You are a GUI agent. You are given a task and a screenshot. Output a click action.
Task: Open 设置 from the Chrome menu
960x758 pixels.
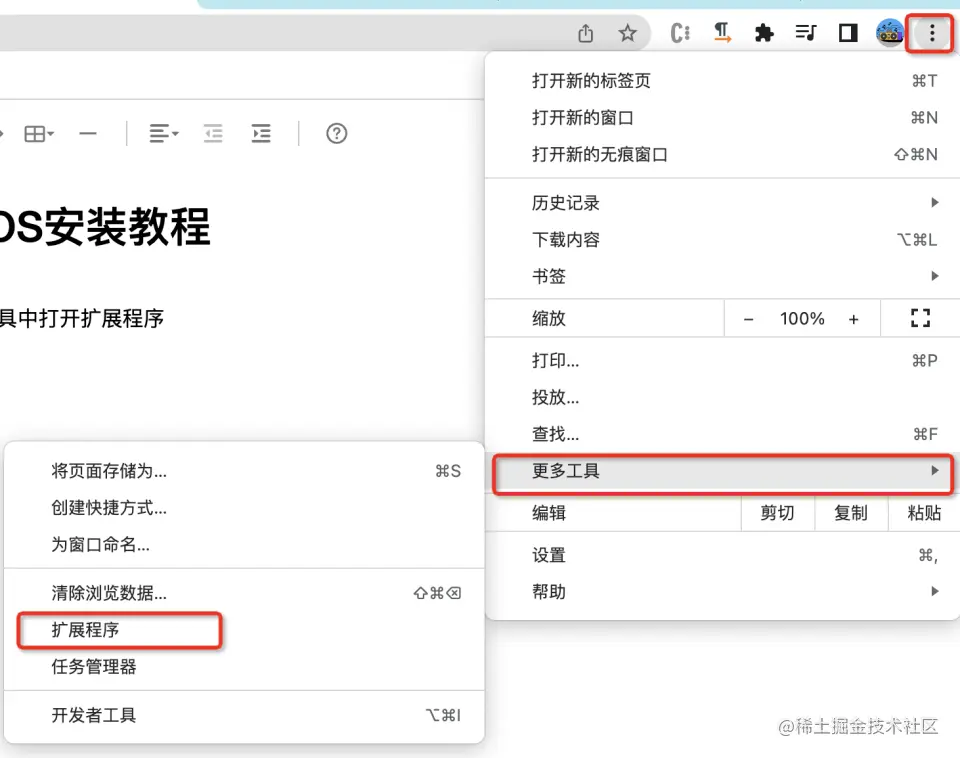tap(722, 555)
